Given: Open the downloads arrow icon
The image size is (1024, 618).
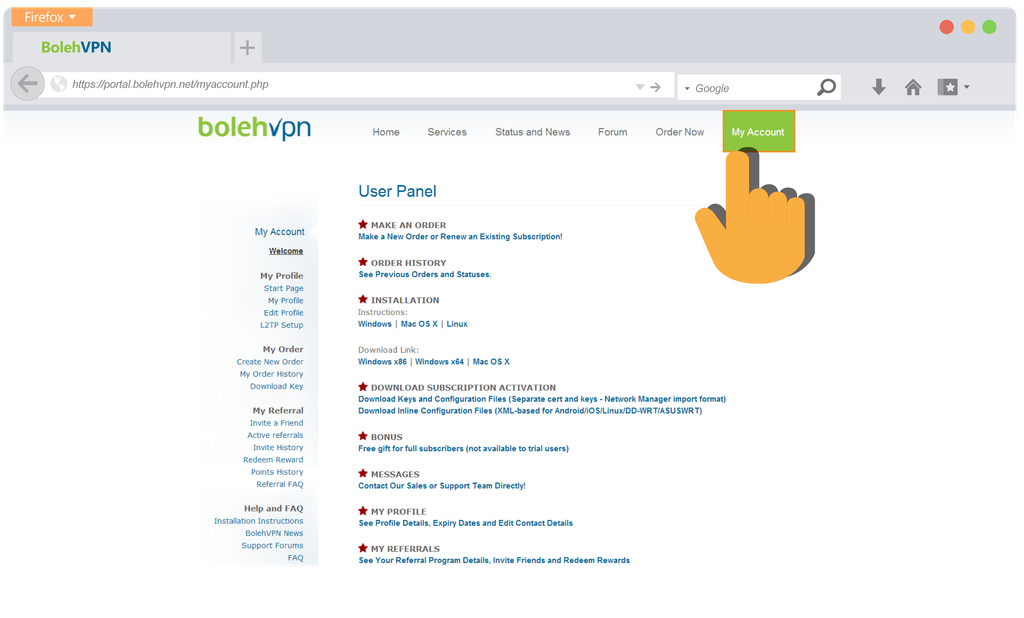Looking at the screenshot, I should 879,87.
